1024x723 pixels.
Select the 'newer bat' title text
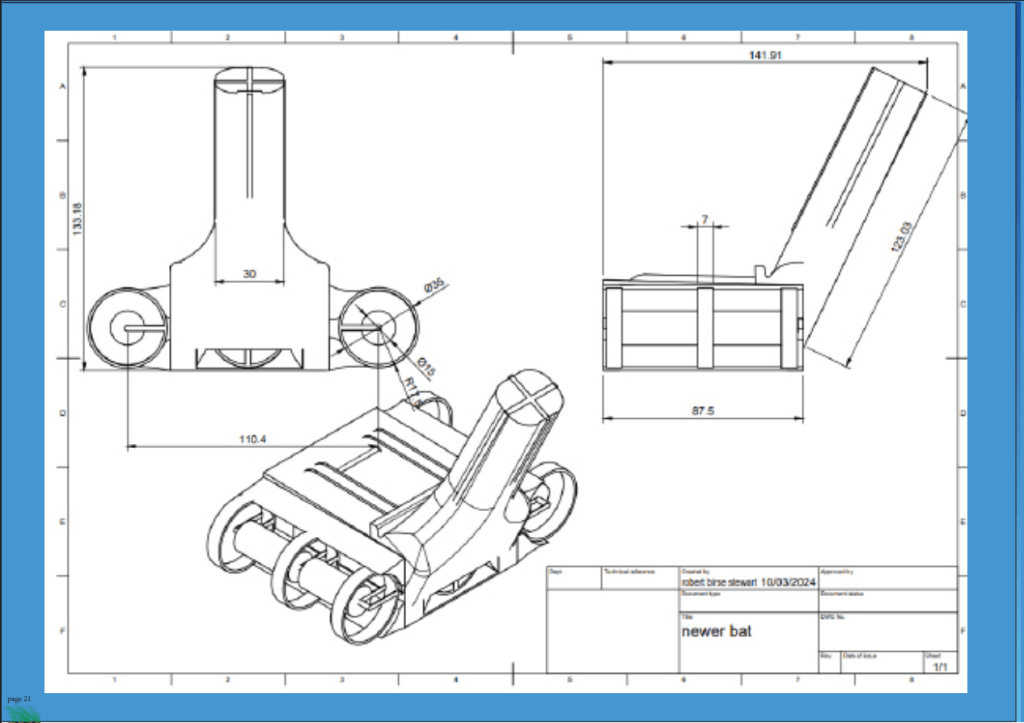[x=716, y=632]
